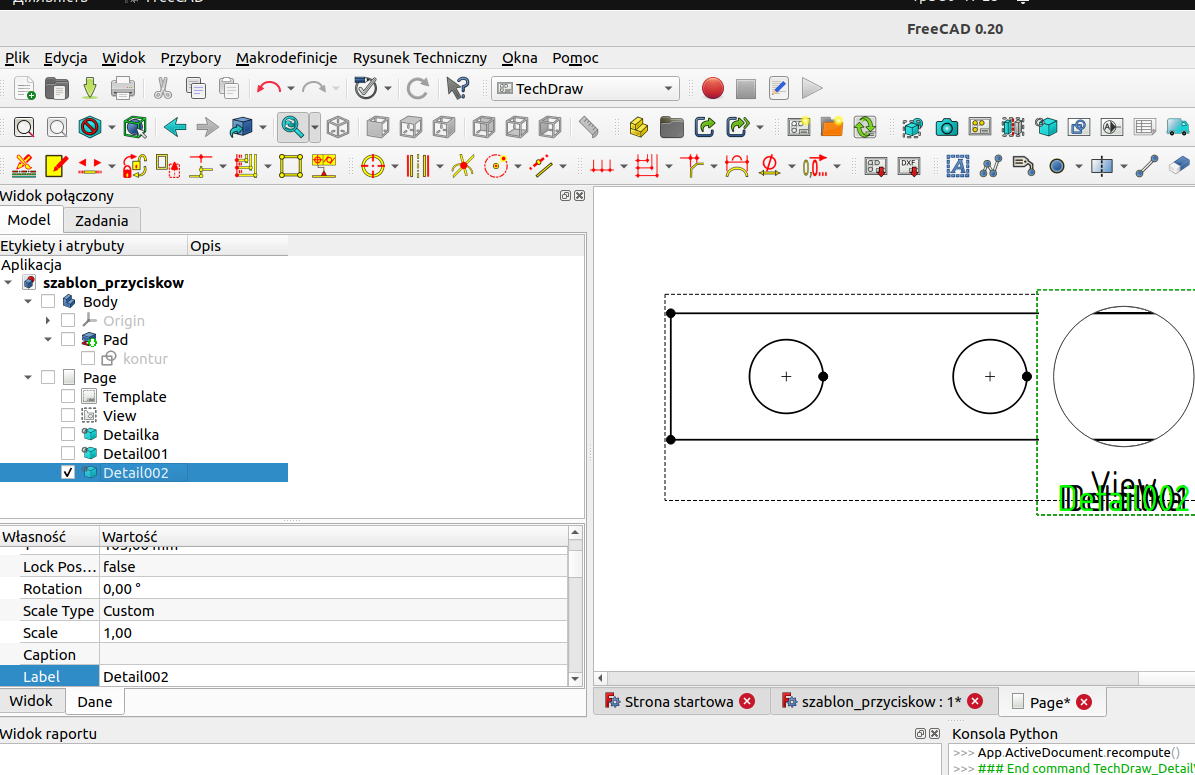The image size is (1195, 775).
Task: Export the page as DXF
Action: tap(908, 166)
